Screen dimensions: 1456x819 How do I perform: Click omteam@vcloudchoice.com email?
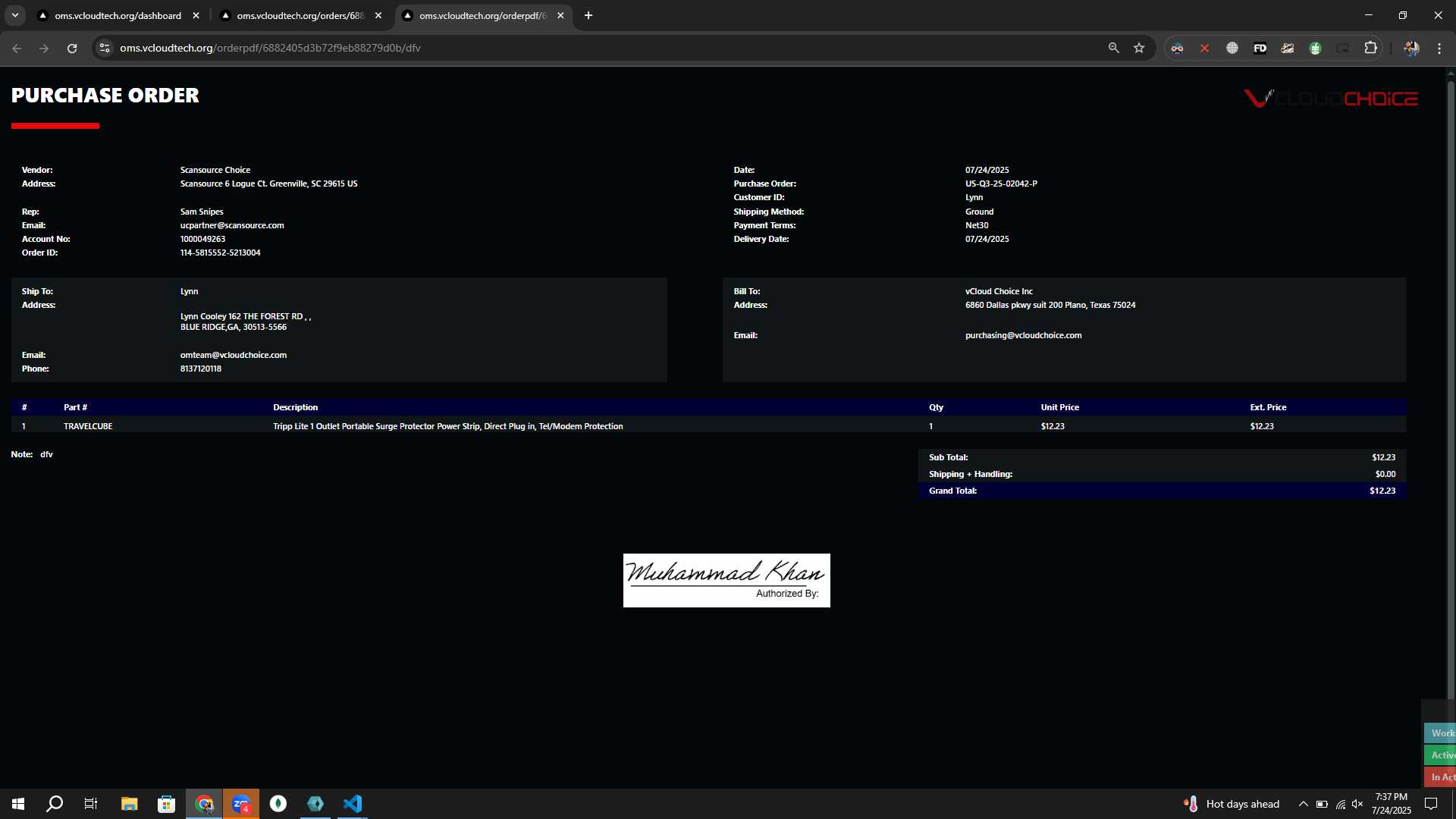tap(234, 355)
